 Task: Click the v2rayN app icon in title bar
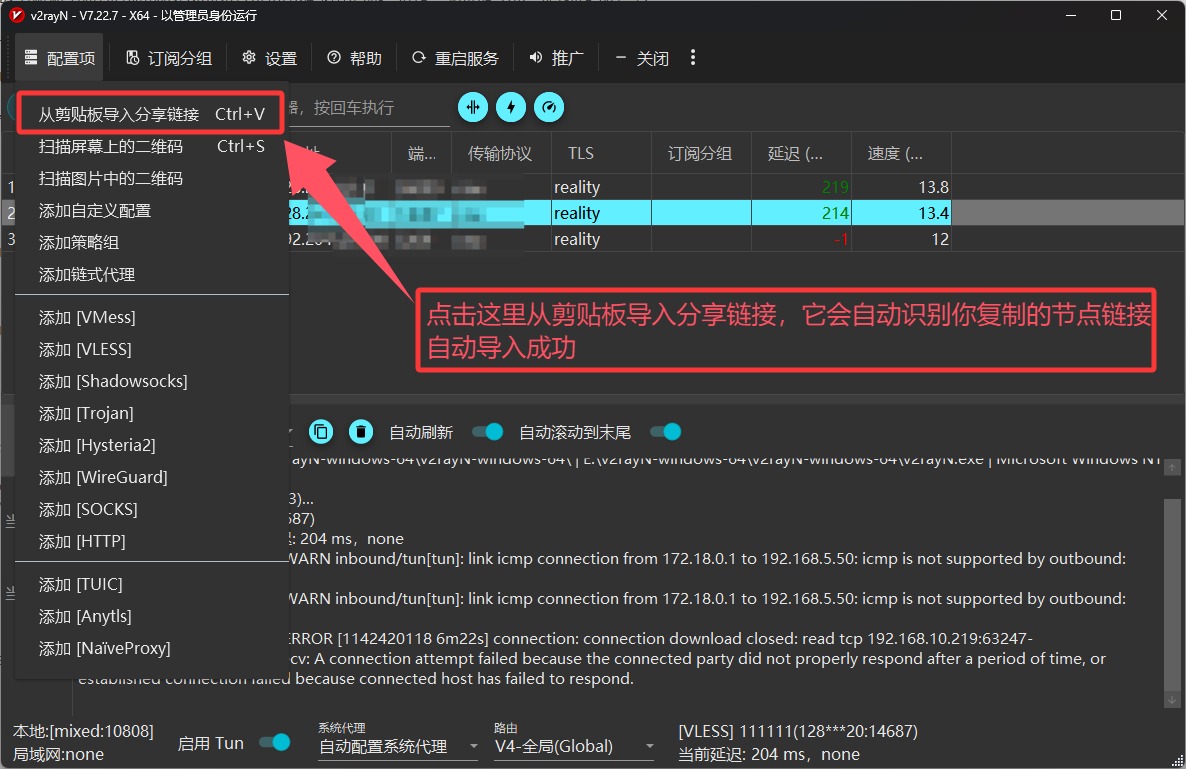click(16, 15)
